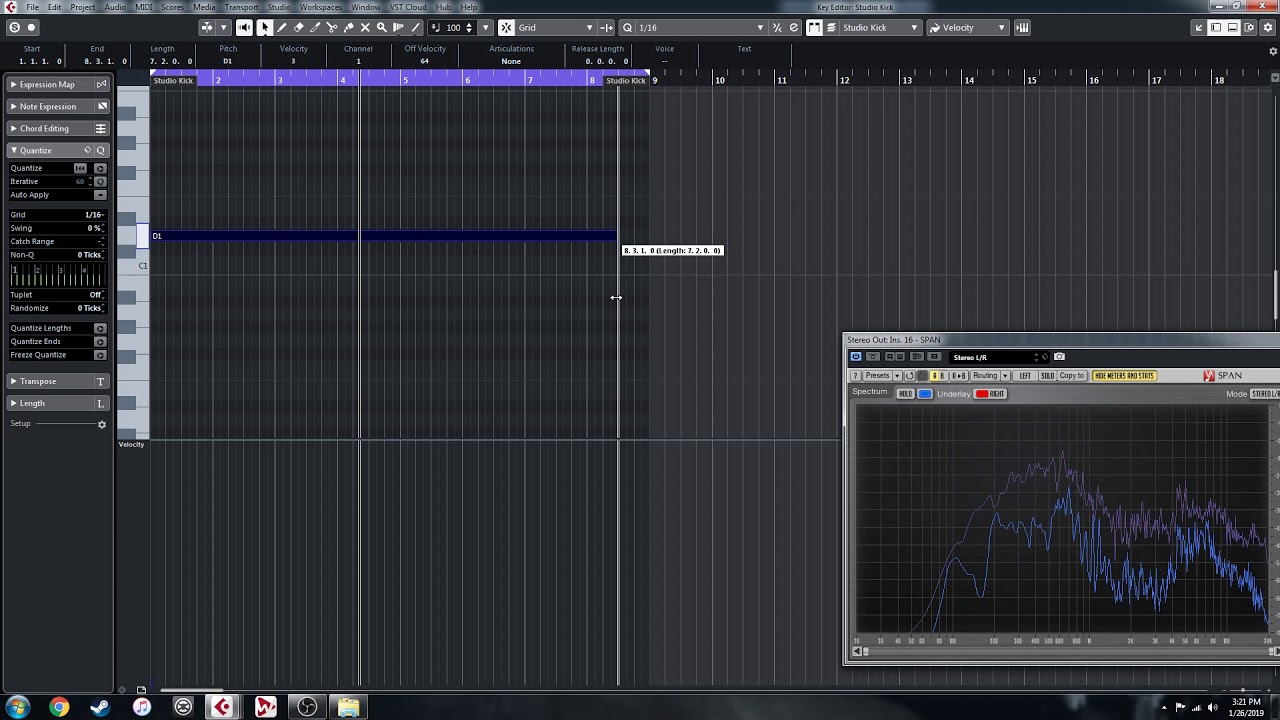Image resolution: width=1280 pixels, height=720 pixels.
Task: Click SPAN Hide Meters and Stats button
Action: click(x=1125, y=375)
